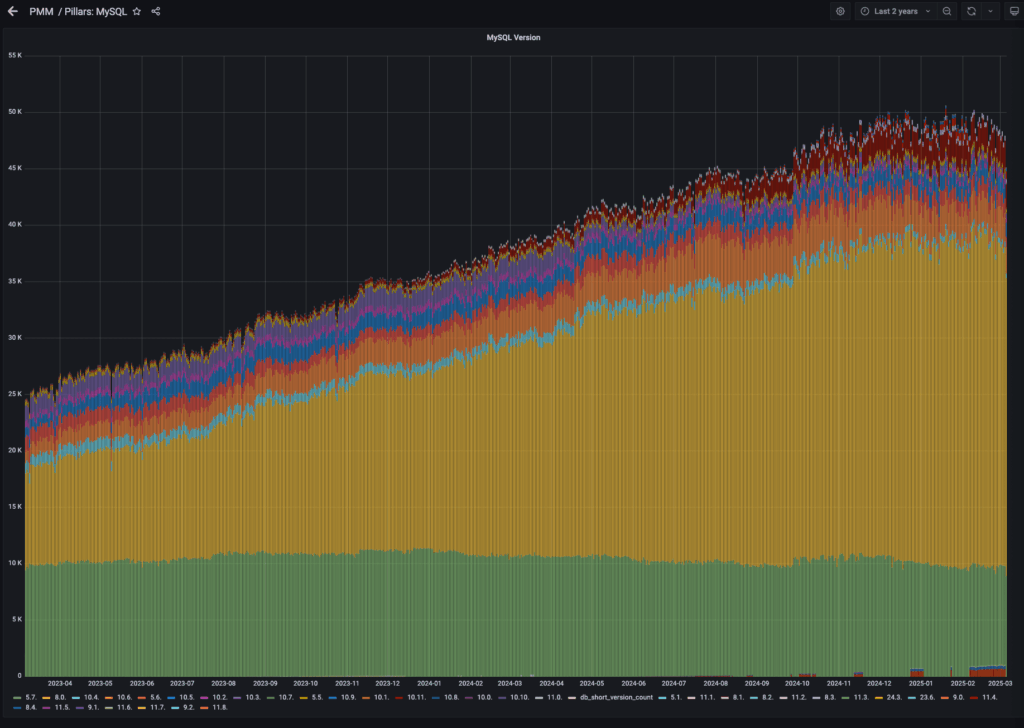
Task: Click the 24.3 legend entry
Action: pos(892,697)
